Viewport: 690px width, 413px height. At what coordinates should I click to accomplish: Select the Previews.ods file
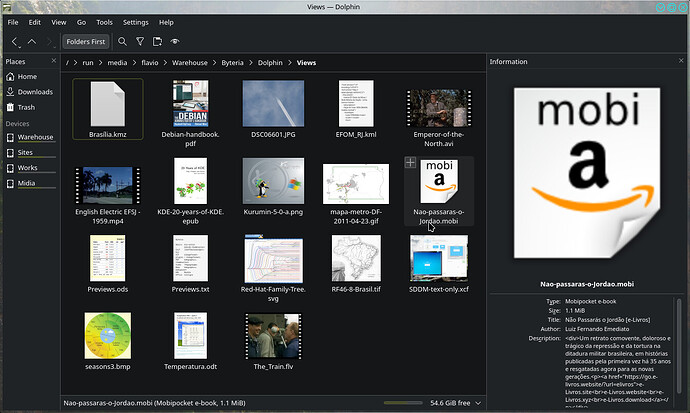pyautogui.click(x=108, y=258)
